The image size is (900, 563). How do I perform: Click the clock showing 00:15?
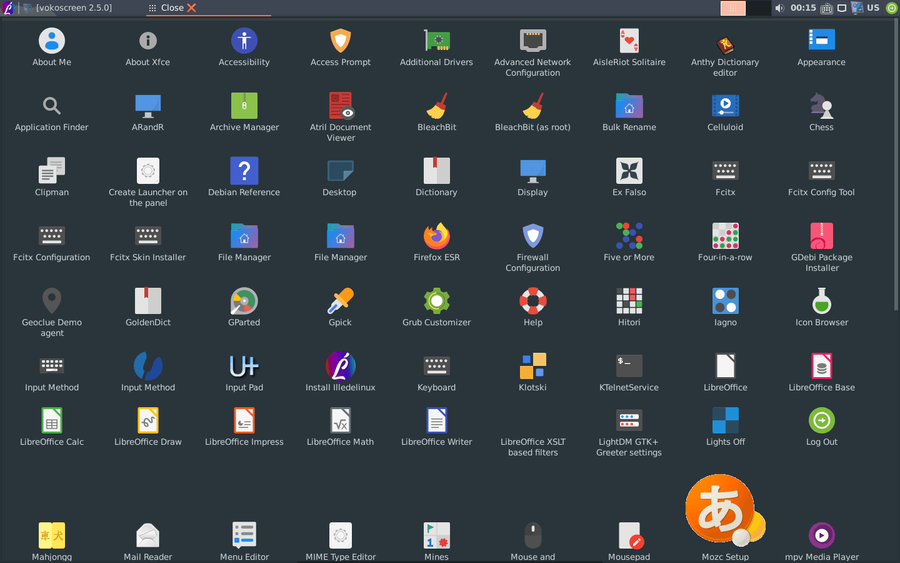click(x=803, y=8)
